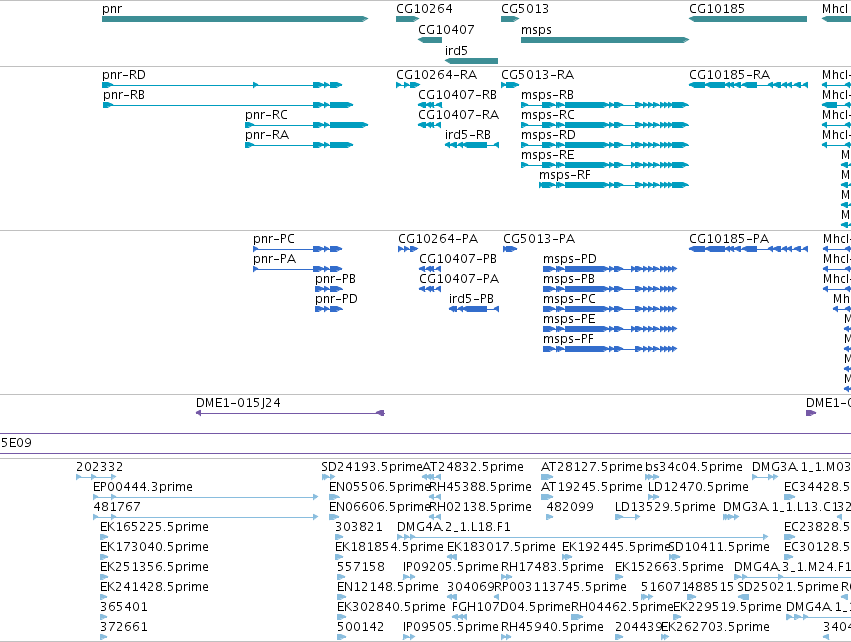
Task: Open protein CG10264-PA
Action: tap(408, 249)
